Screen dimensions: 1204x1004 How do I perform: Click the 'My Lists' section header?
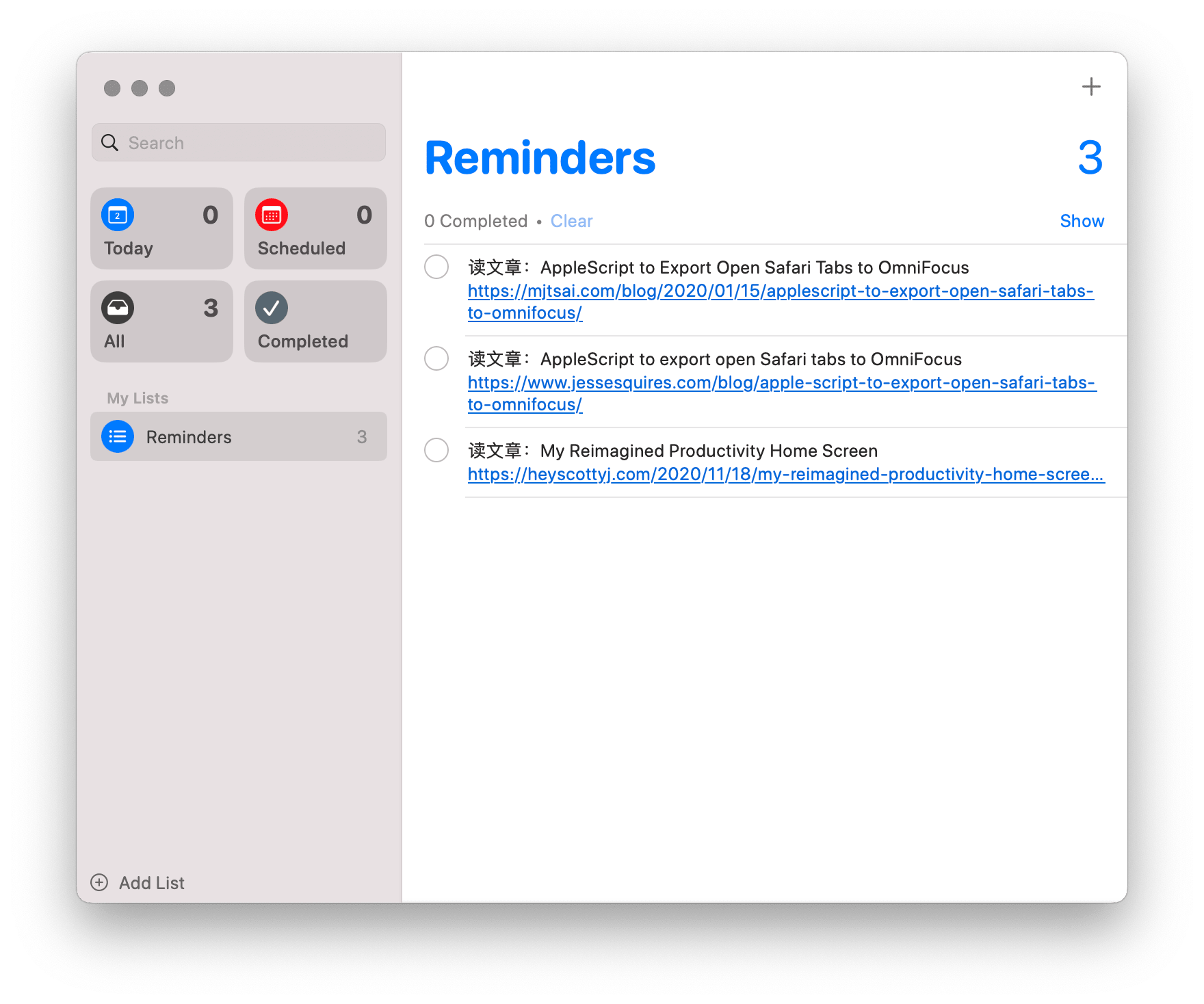pyautogui.click(x=138, y=398)
